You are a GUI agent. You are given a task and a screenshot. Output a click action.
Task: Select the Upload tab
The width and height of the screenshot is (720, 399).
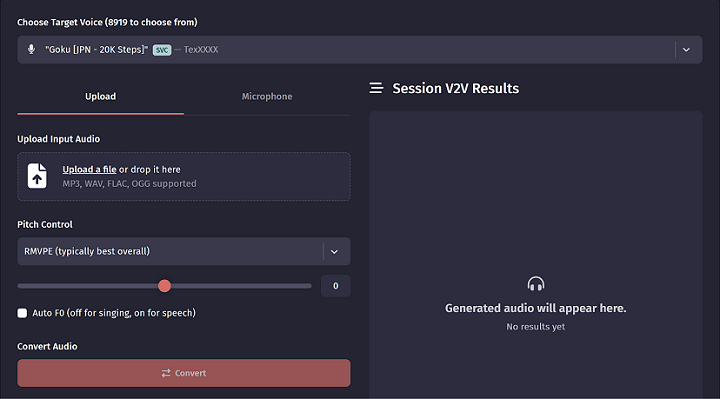pyautogui.click(x=101, y=96)
